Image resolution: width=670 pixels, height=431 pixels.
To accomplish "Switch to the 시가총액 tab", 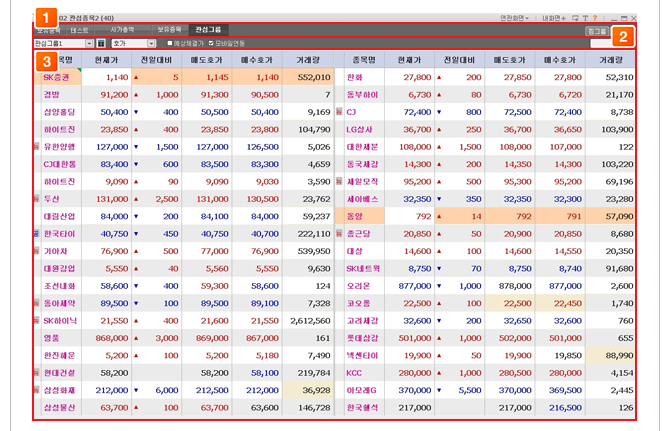I will [x=122, y=30].
